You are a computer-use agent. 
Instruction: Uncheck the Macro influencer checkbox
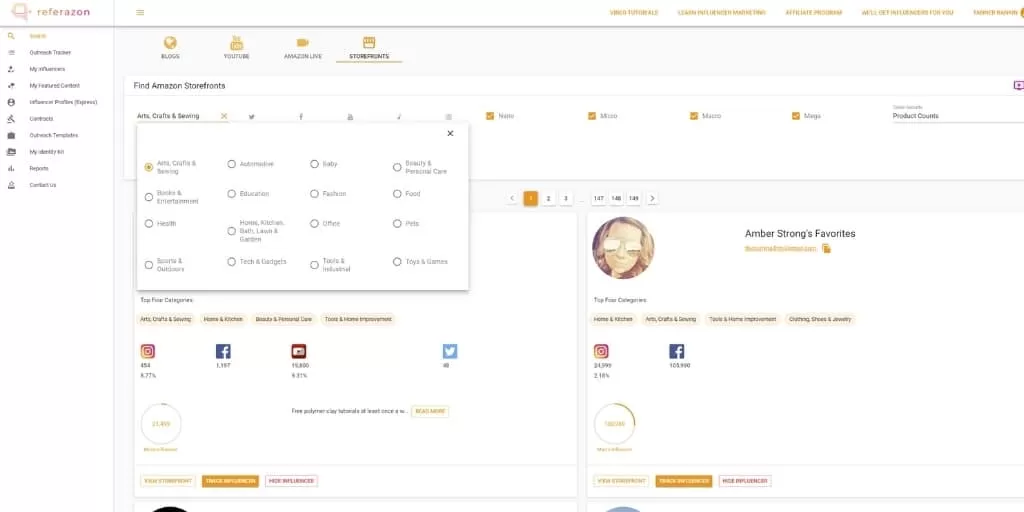tap(694, 116)
